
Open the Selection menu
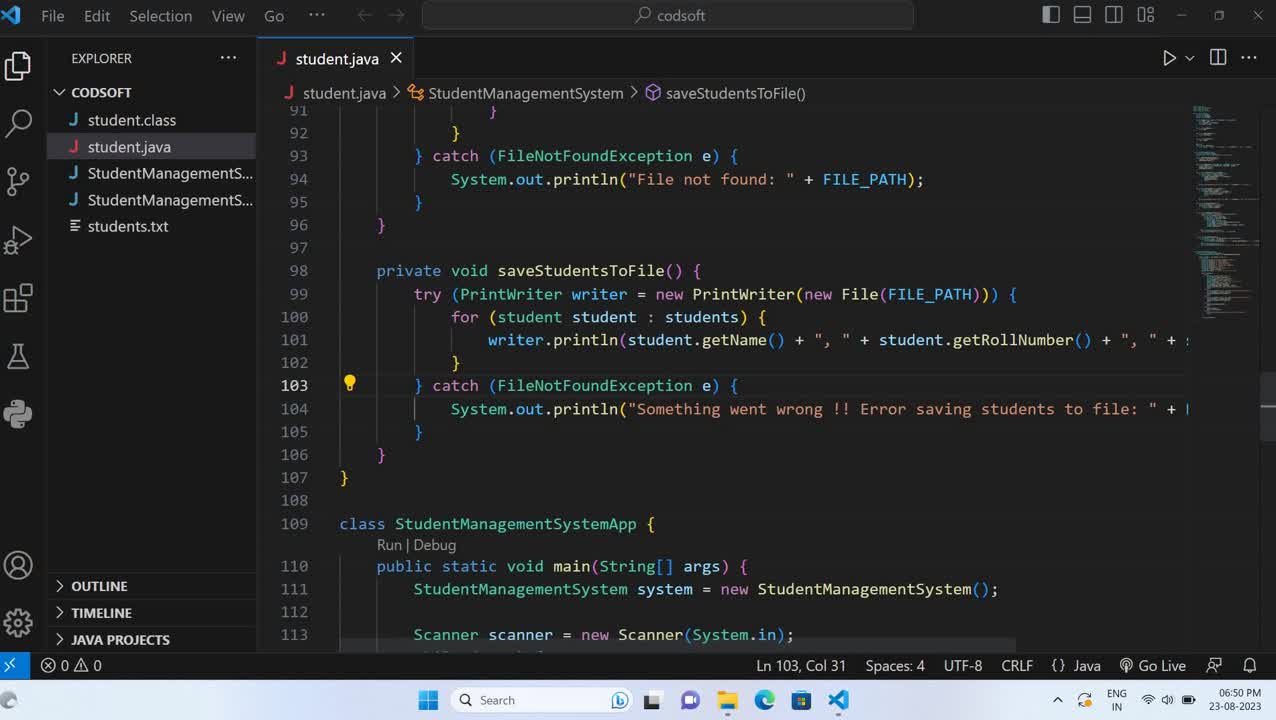(x=160, y=16)
